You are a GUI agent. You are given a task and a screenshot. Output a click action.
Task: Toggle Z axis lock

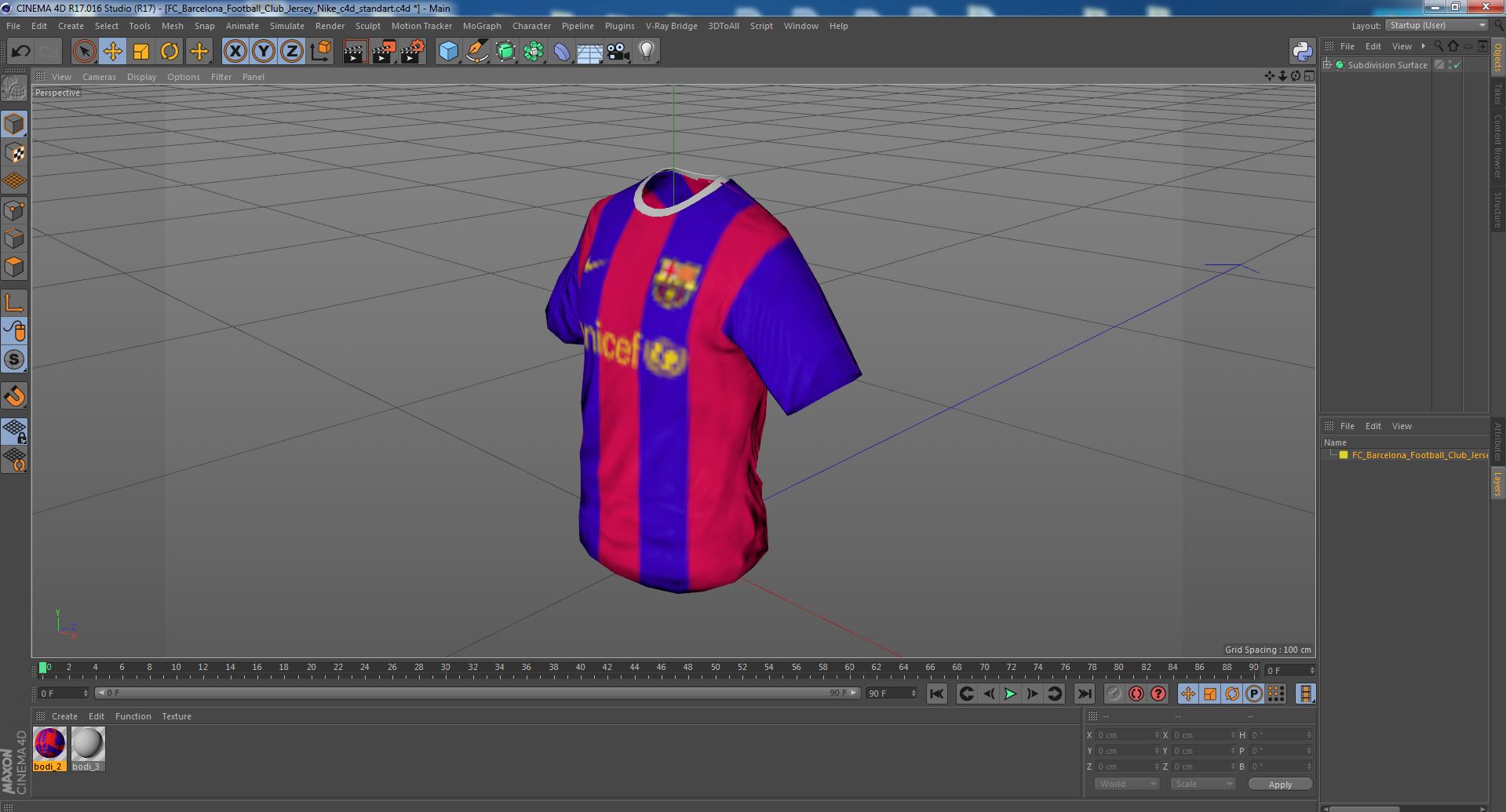click(x=292, y=52)
